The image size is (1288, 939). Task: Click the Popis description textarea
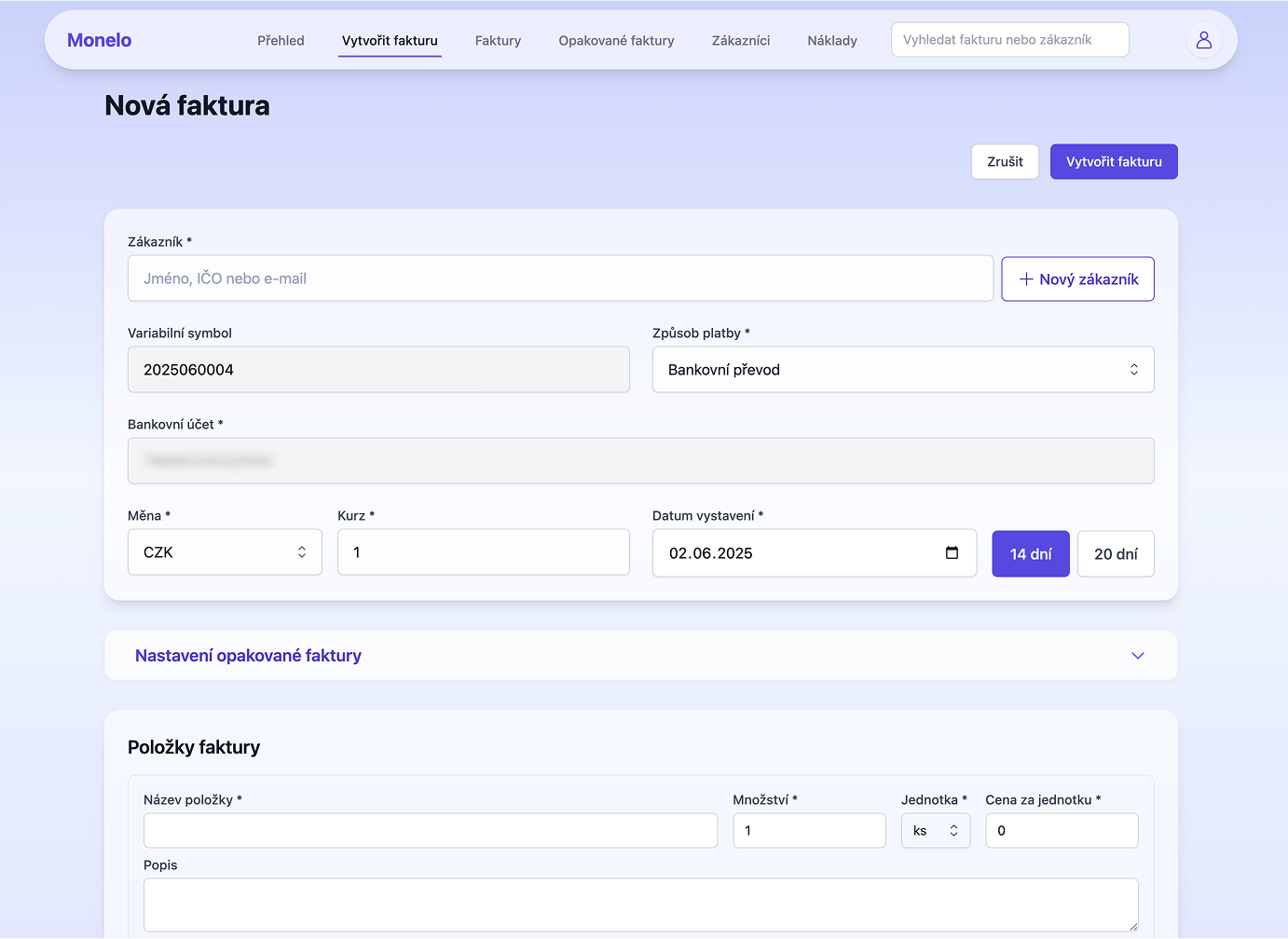[x=641, y=905]
